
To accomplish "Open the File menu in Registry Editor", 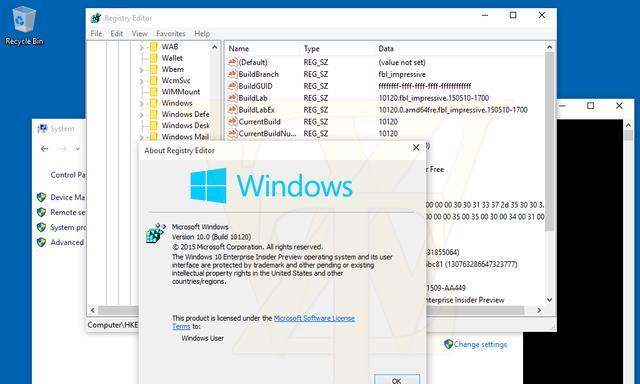I will pos(96,33).
